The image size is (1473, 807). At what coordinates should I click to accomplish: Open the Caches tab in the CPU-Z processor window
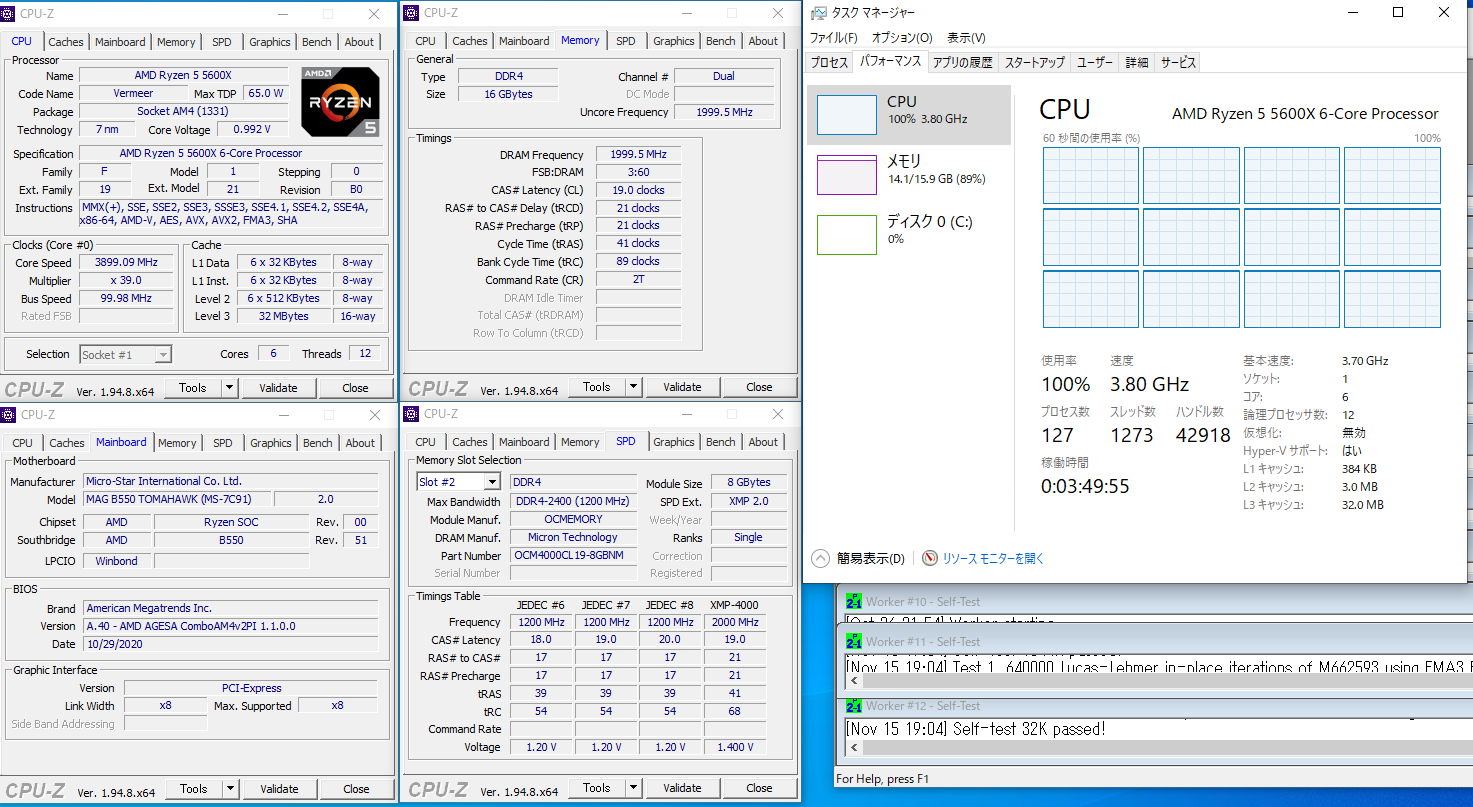tap(66, 42)
